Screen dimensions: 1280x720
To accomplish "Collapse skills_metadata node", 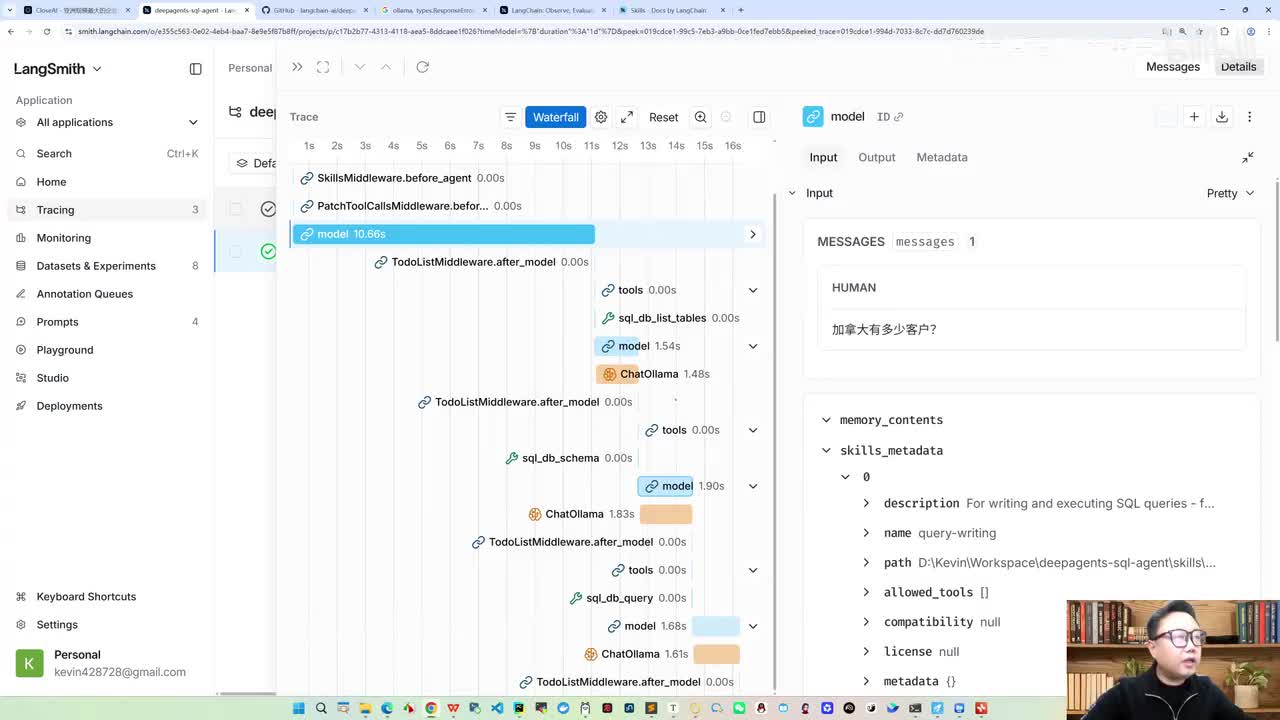I will 826,451.
